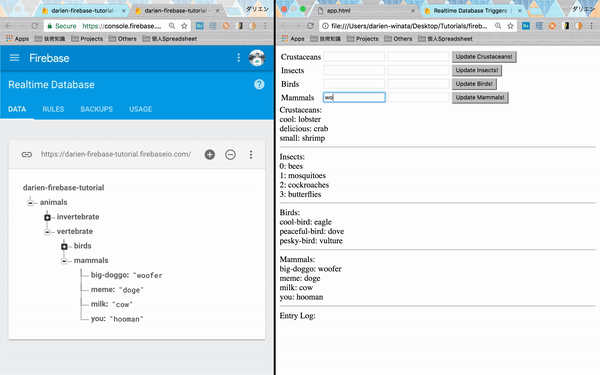Click zoom icon in right address bar

[x=498, y=26]
